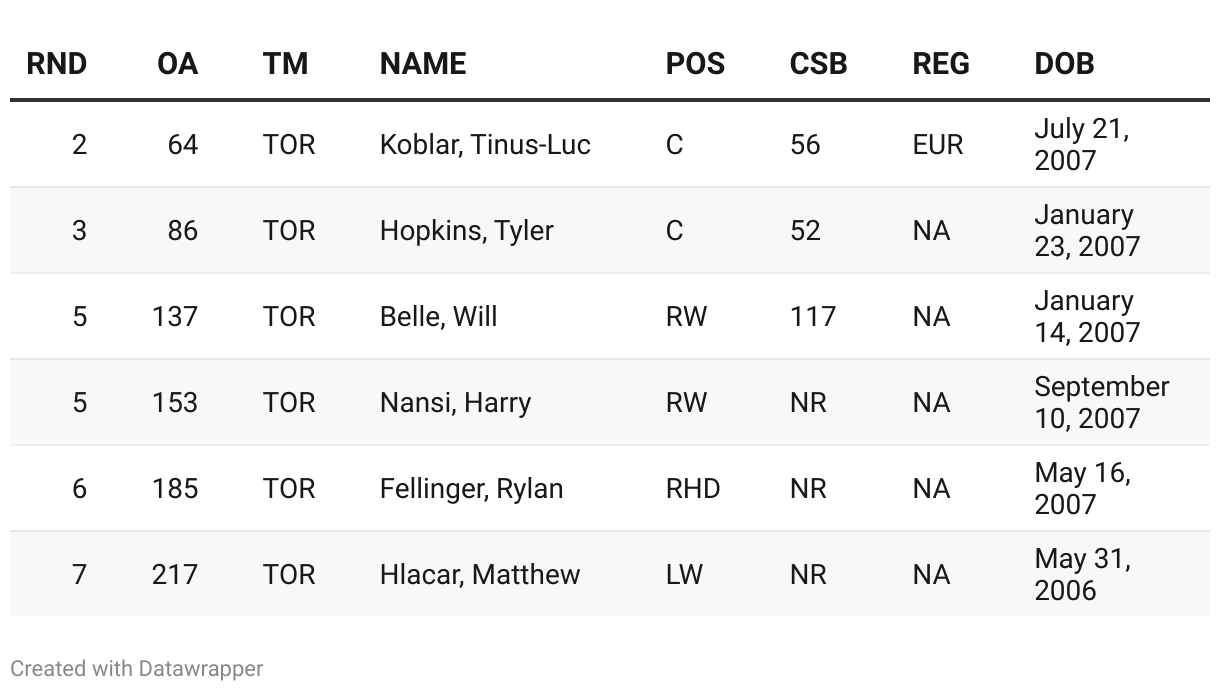Sort by the CSB column header

tap(818, 64)
